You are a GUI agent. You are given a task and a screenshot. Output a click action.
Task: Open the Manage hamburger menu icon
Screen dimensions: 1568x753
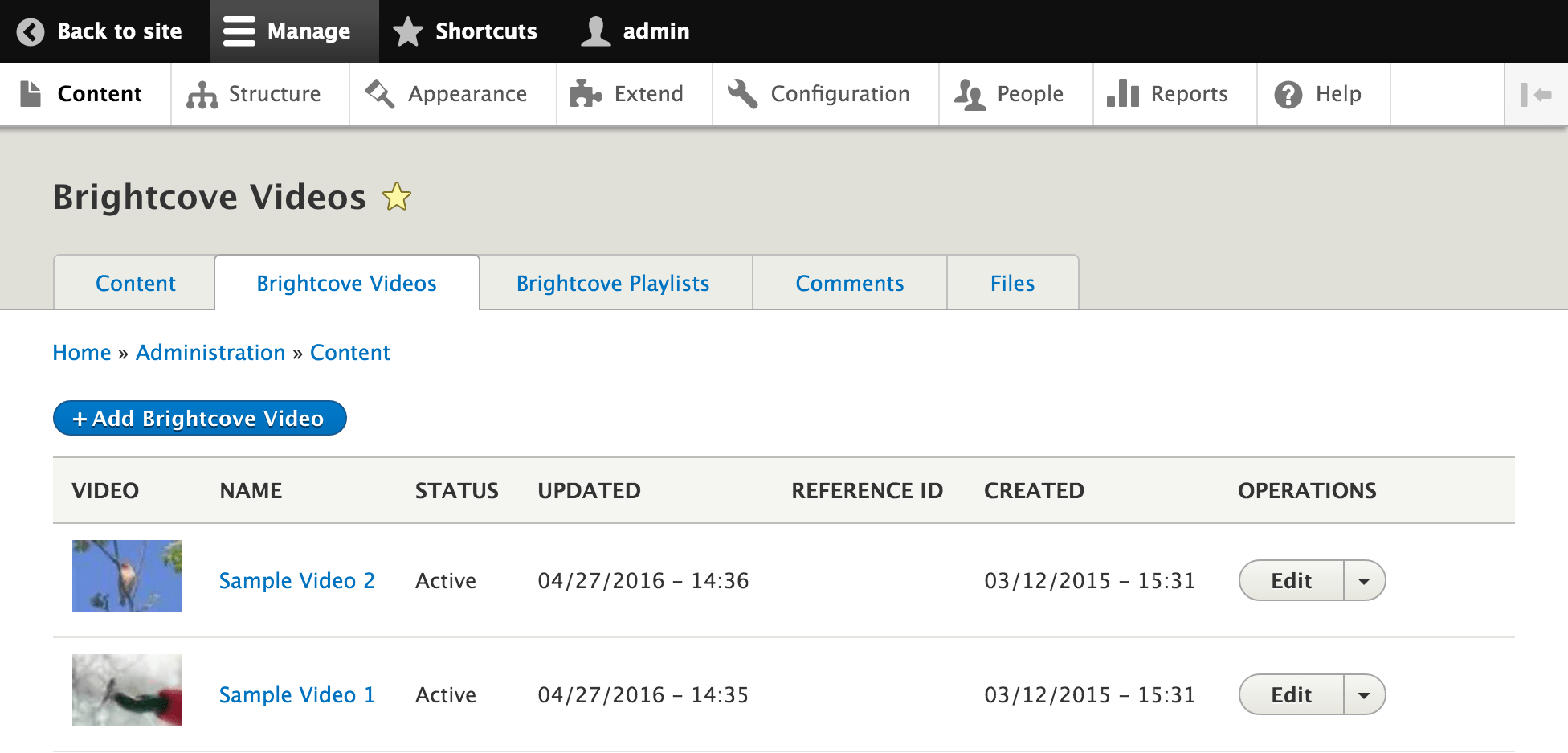pos(237,31)
